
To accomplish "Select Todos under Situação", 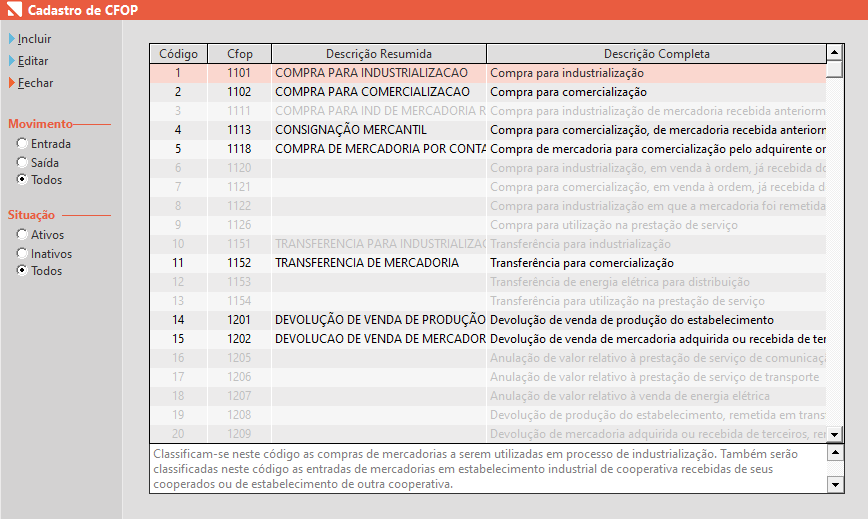I will (39, 271).
